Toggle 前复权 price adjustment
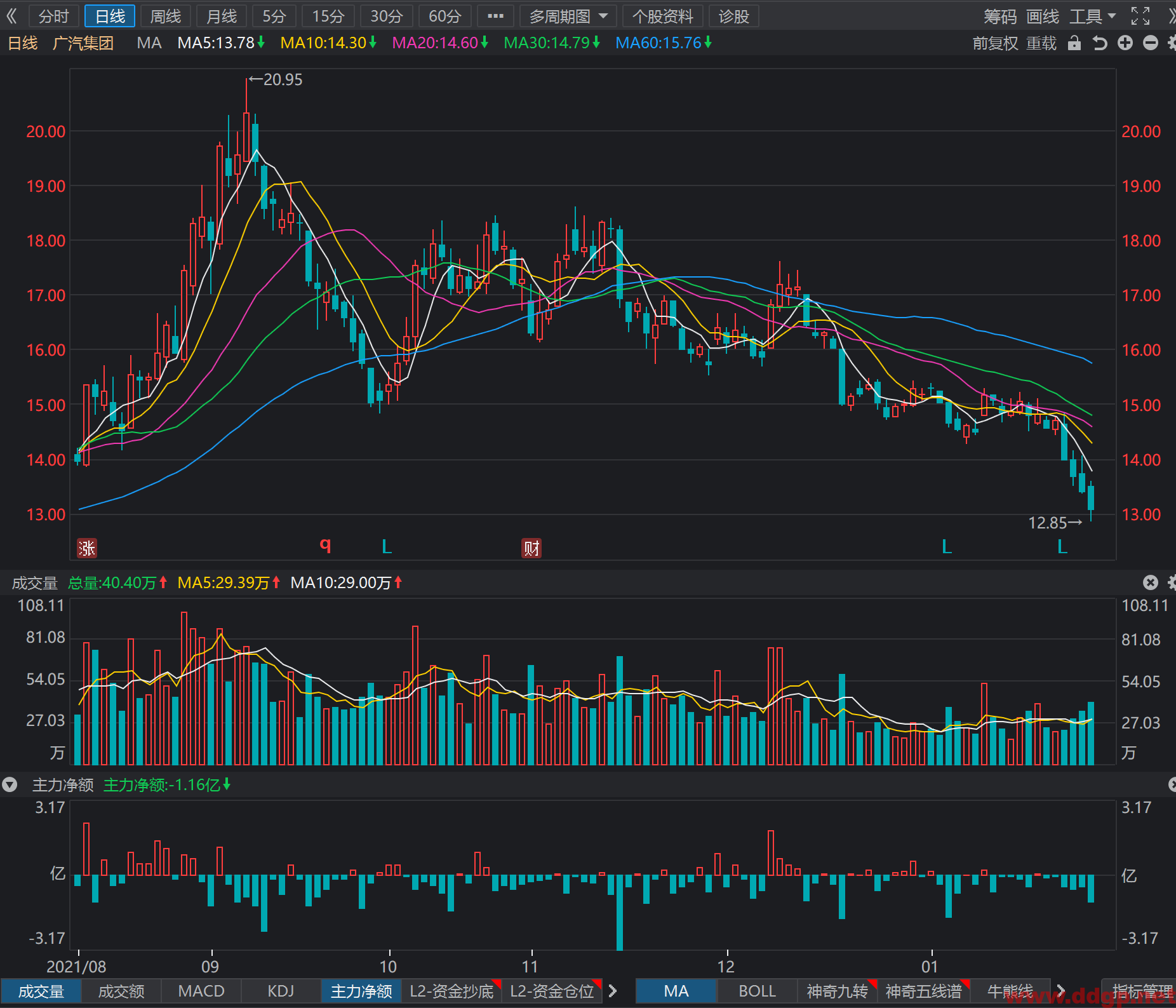Image resolution: width=1176 pixels, height=1008 pixels. 995,43
